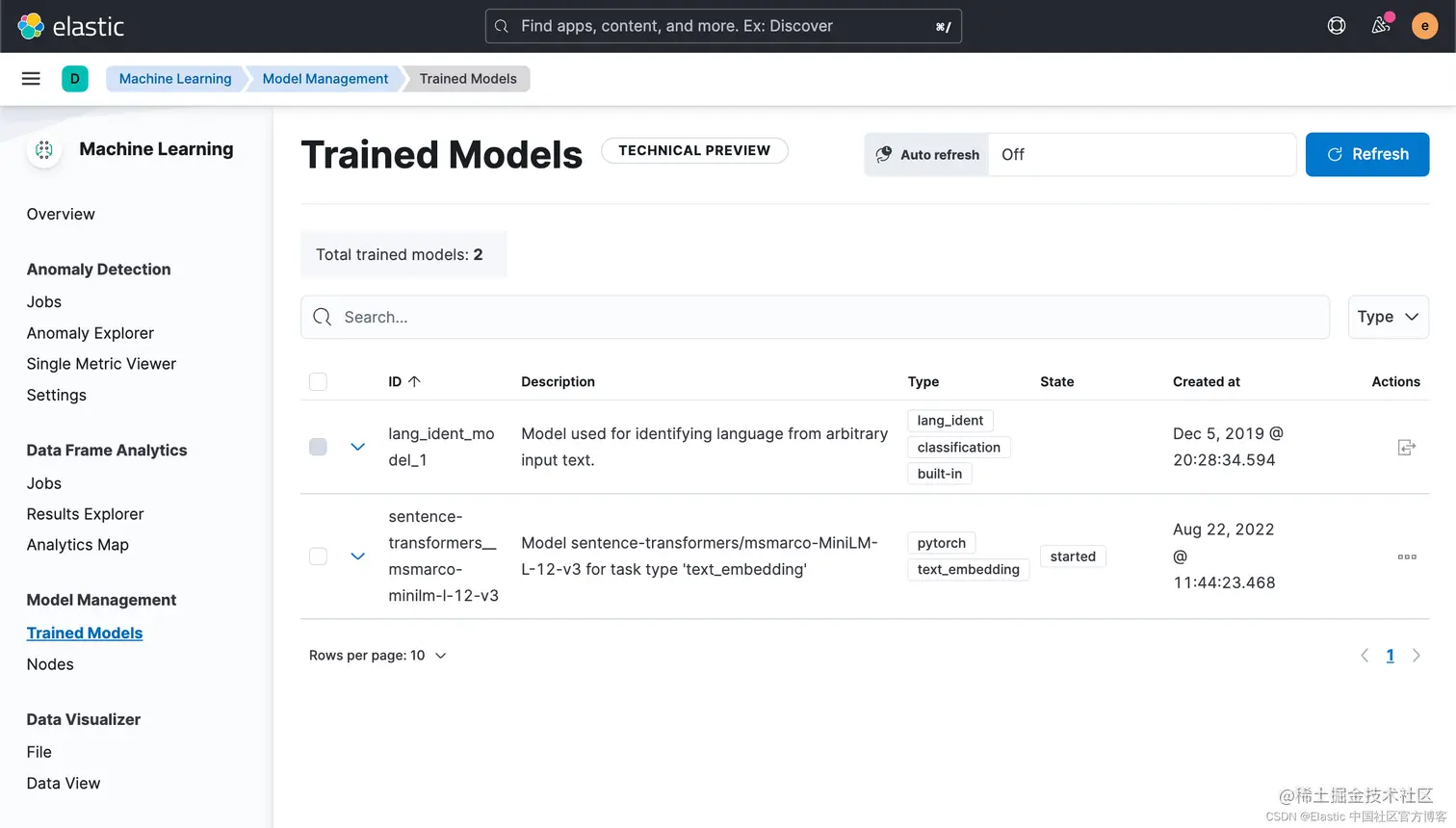Sort by ID column arrow
The height and width of the screenshot is (828, 1456).
(x=414, y=381)
